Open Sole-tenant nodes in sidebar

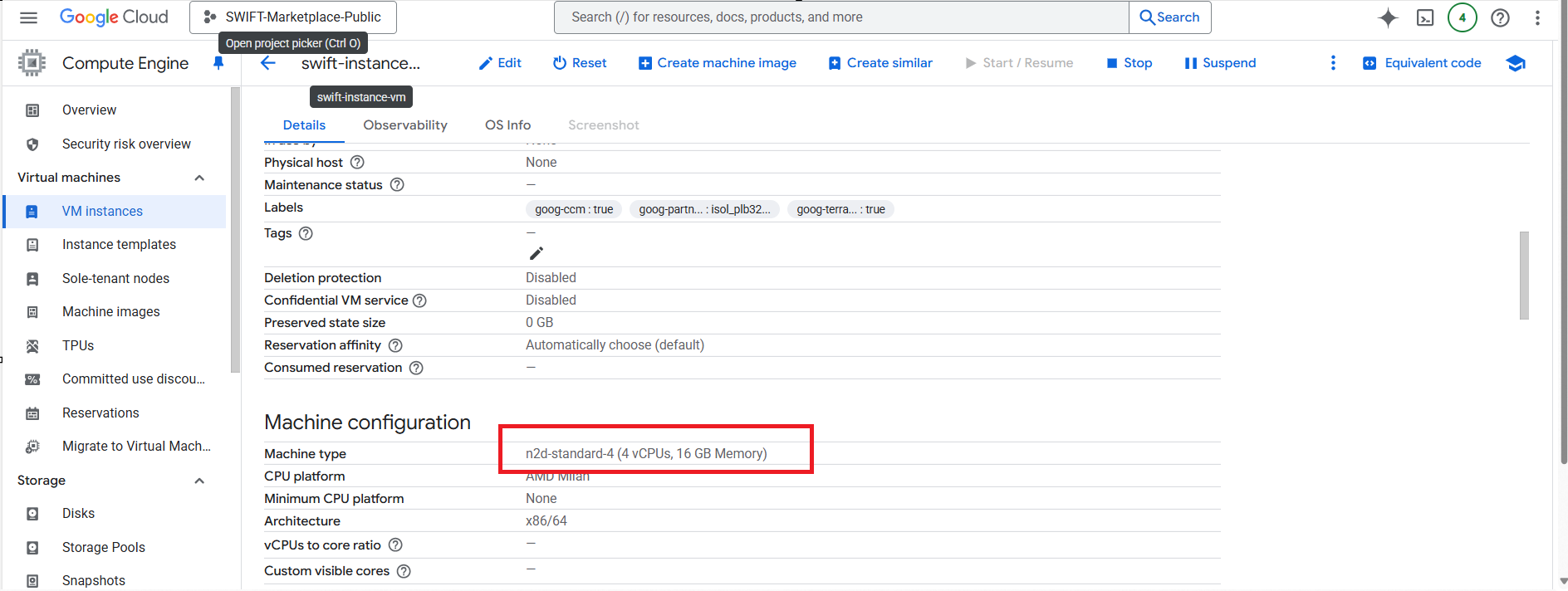point(115,279)
